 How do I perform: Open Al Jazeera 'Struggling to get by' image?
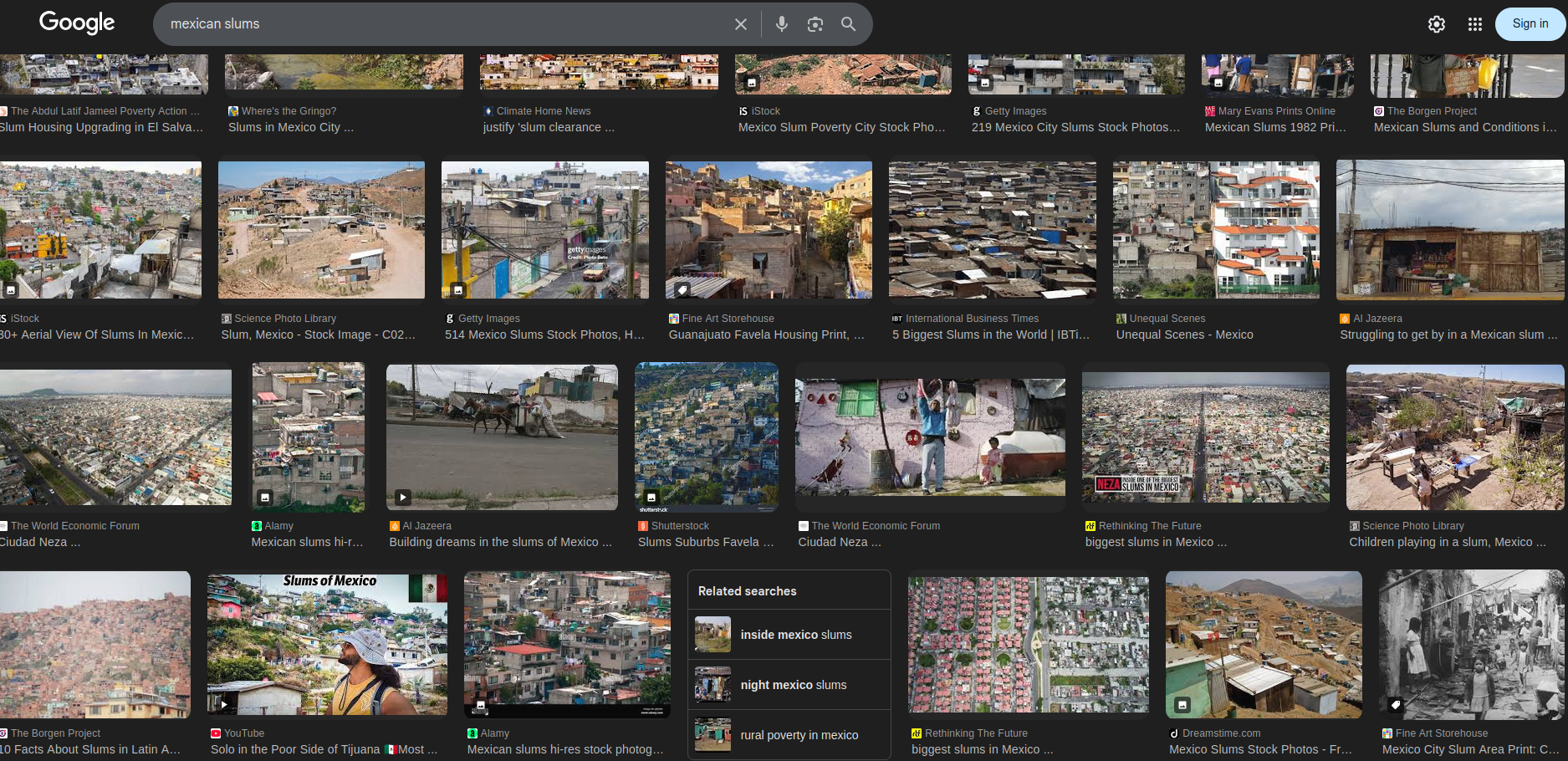(x=1450, y=230)
